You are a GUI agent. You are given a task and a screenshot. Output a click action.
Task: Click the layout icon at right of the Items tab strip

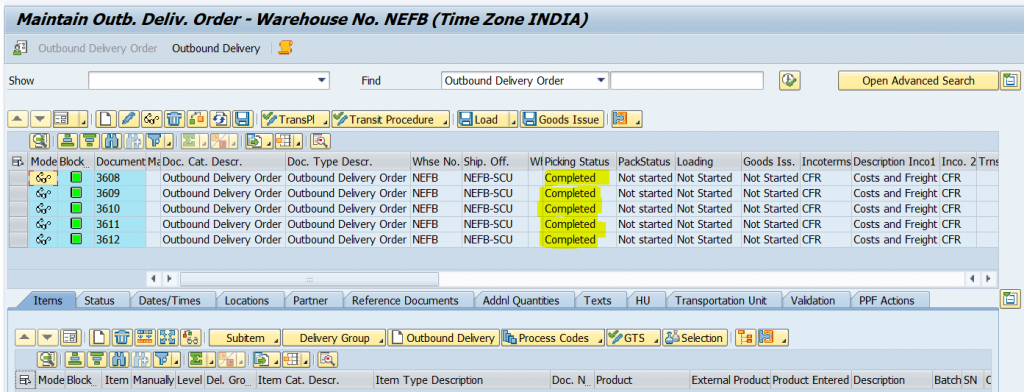1010,300
